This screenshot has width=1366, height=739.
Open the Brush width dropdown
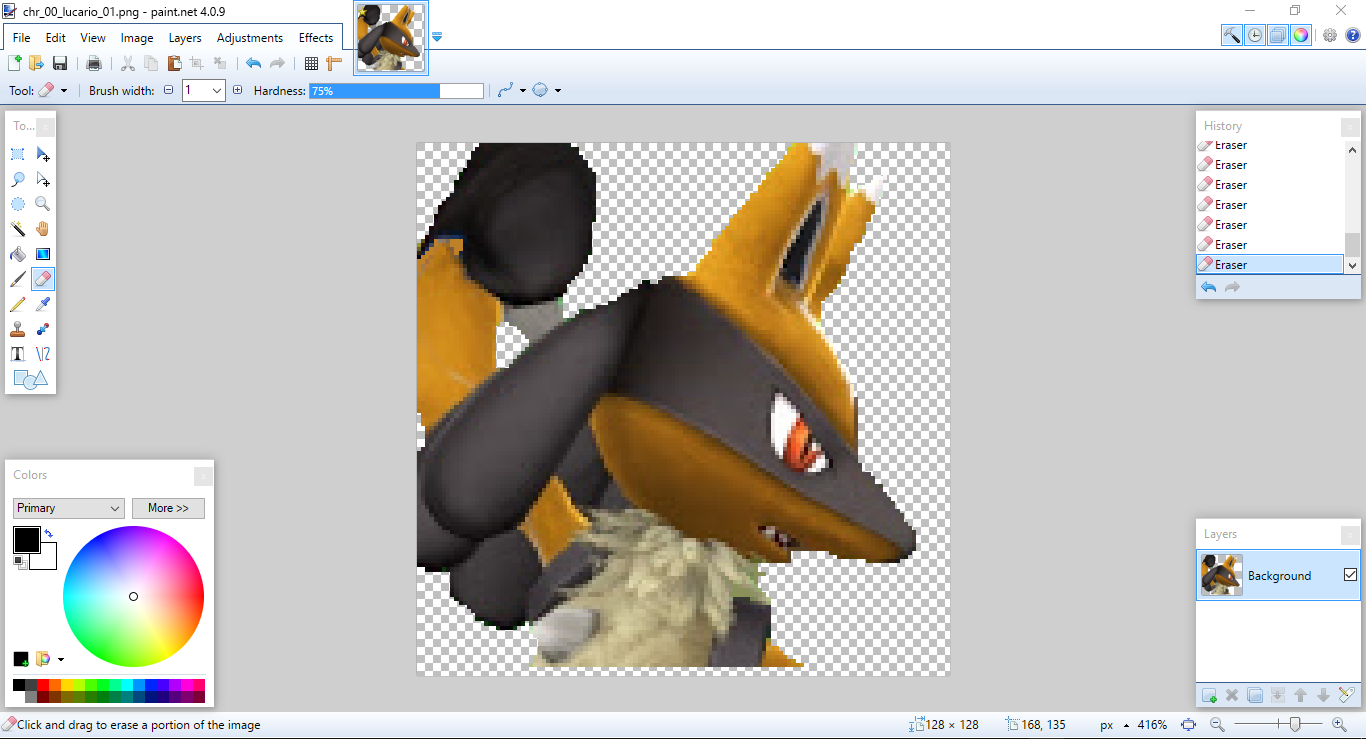tap(217, 90)
